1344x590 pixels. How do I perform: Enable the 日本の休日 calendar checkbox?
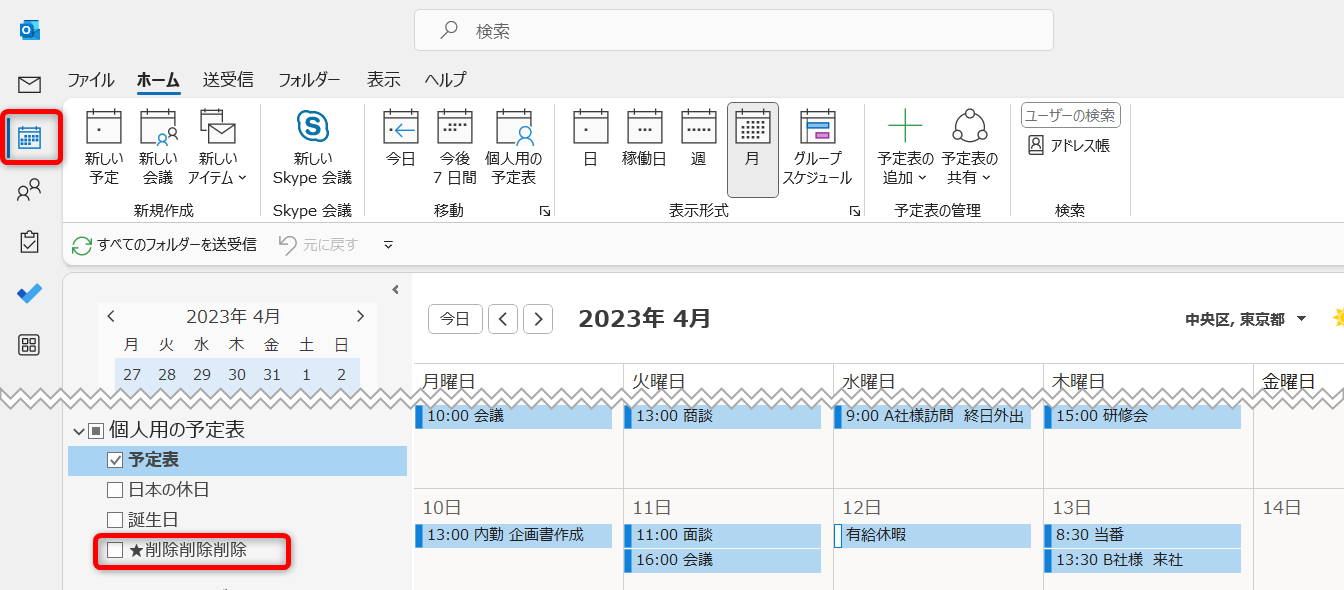coord(115,490)
